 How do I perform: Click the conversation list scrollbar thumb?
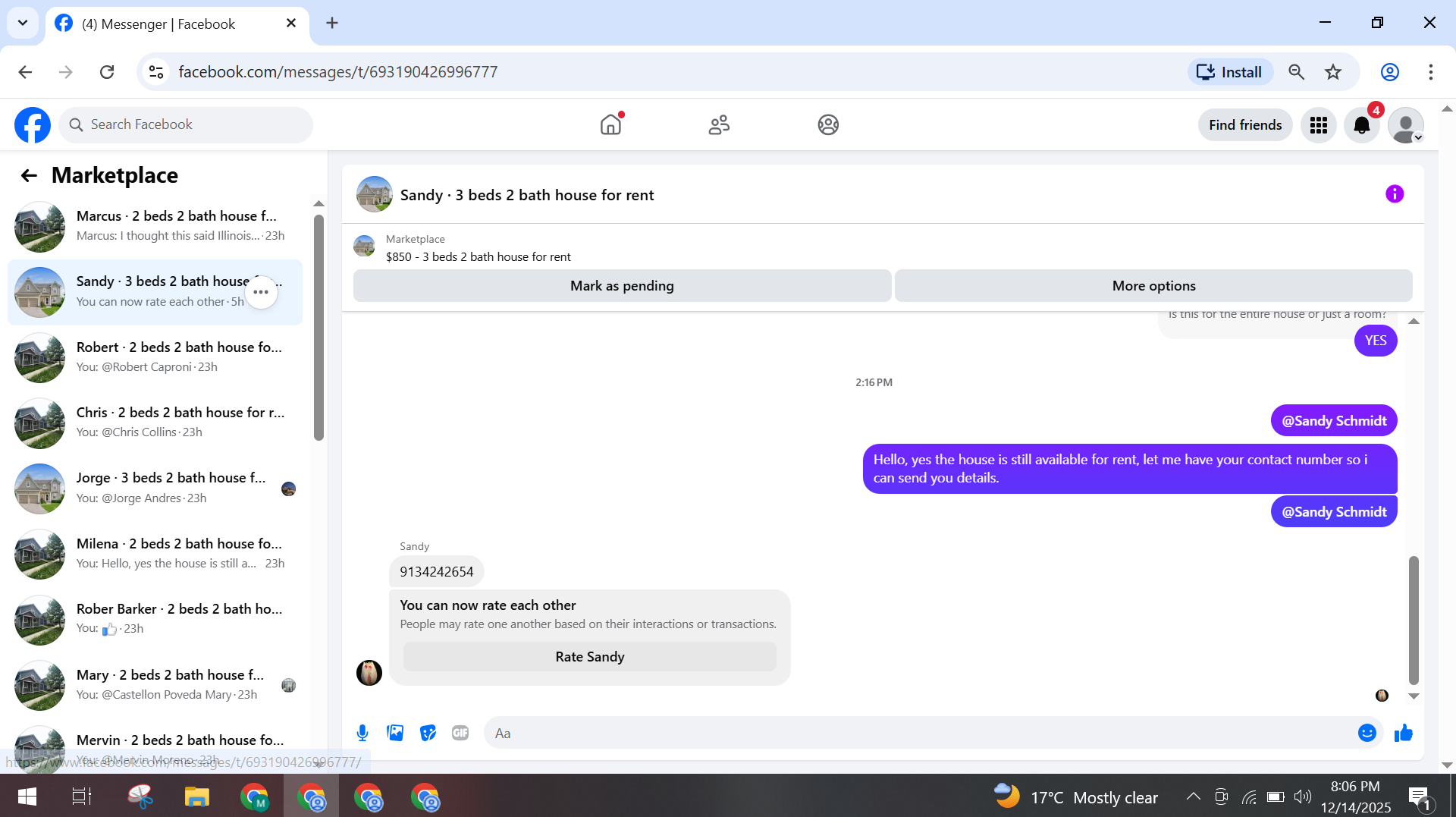coord(318,326)
